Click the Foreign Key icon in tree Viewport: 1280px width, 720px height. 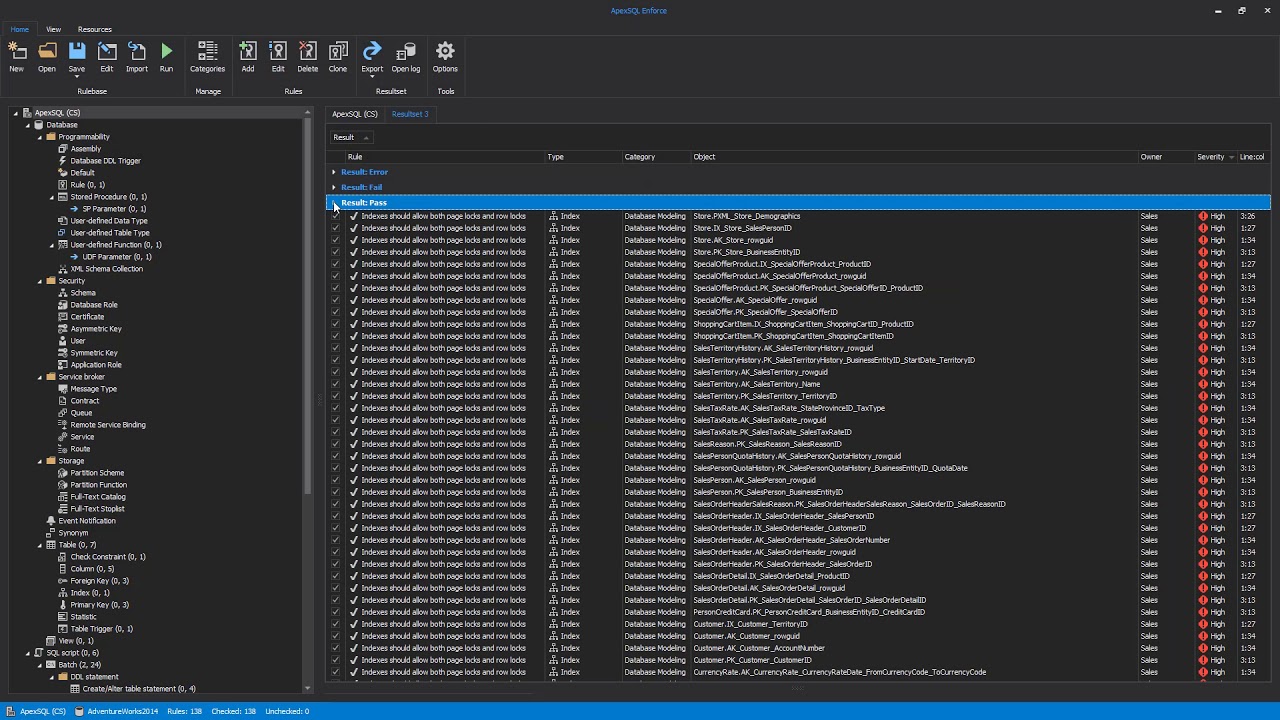63,581
